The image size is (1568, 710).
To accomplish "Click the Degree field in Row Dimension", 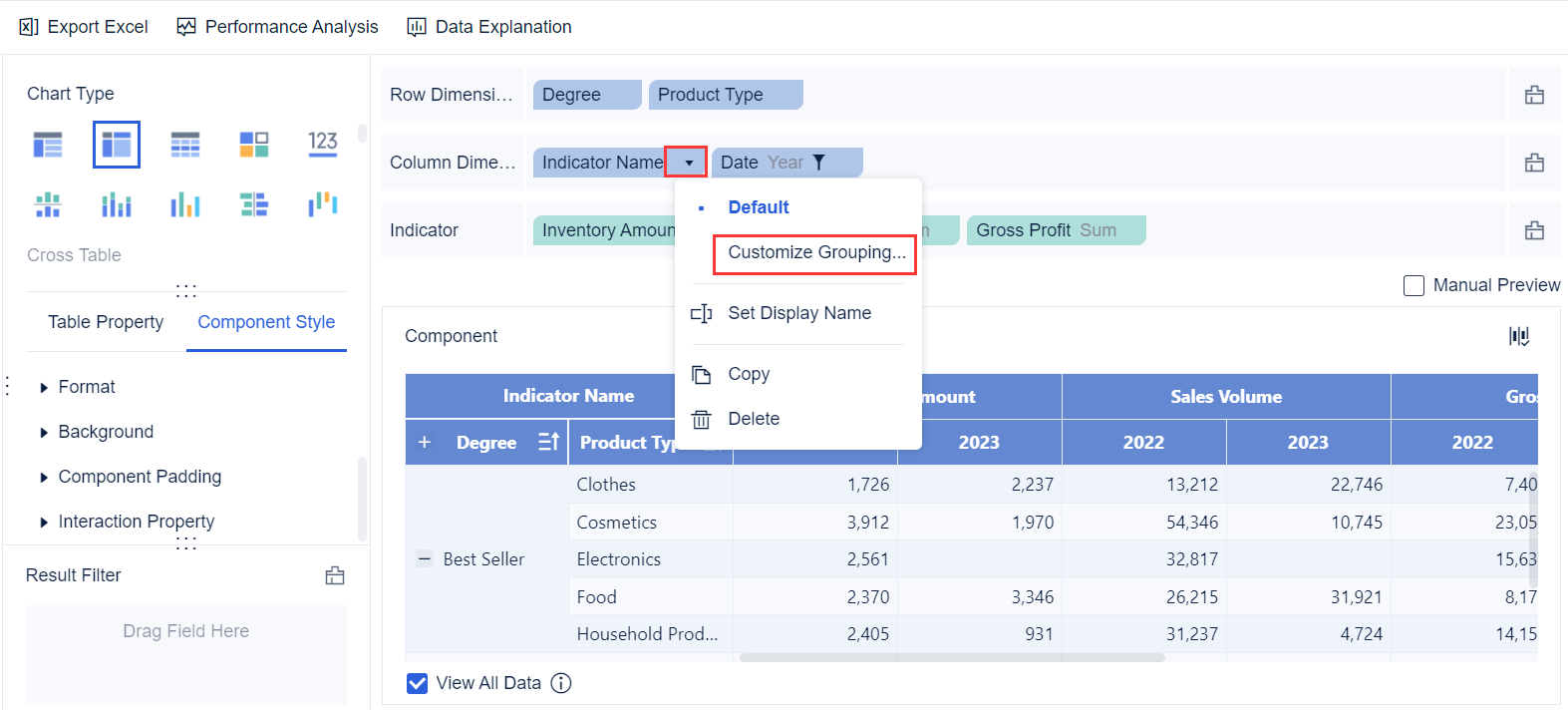I will click(587, 95).
